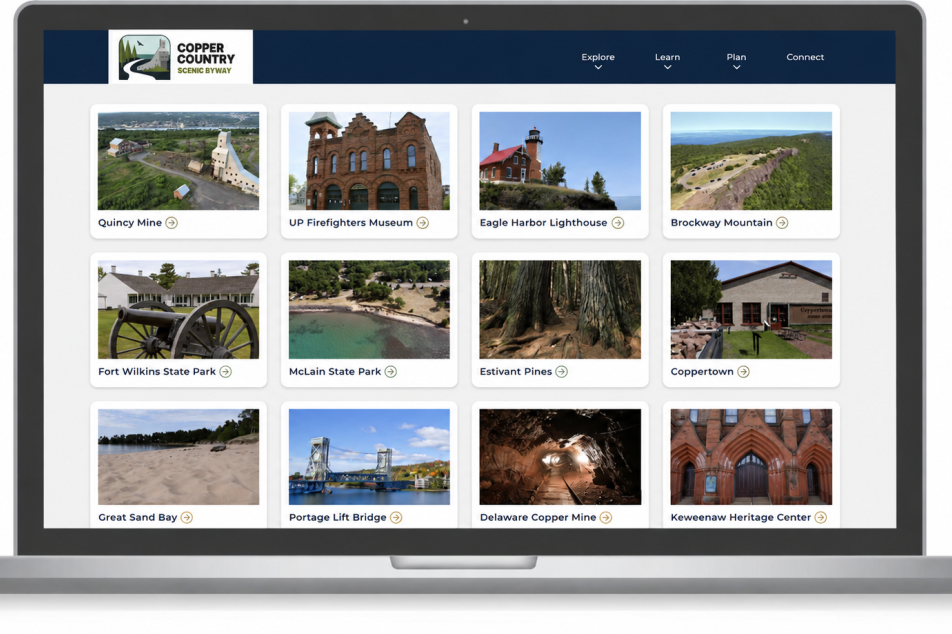Select the Delaware mine tunnel photo
Screen dimensions: 952x634
tap(560, 457)
